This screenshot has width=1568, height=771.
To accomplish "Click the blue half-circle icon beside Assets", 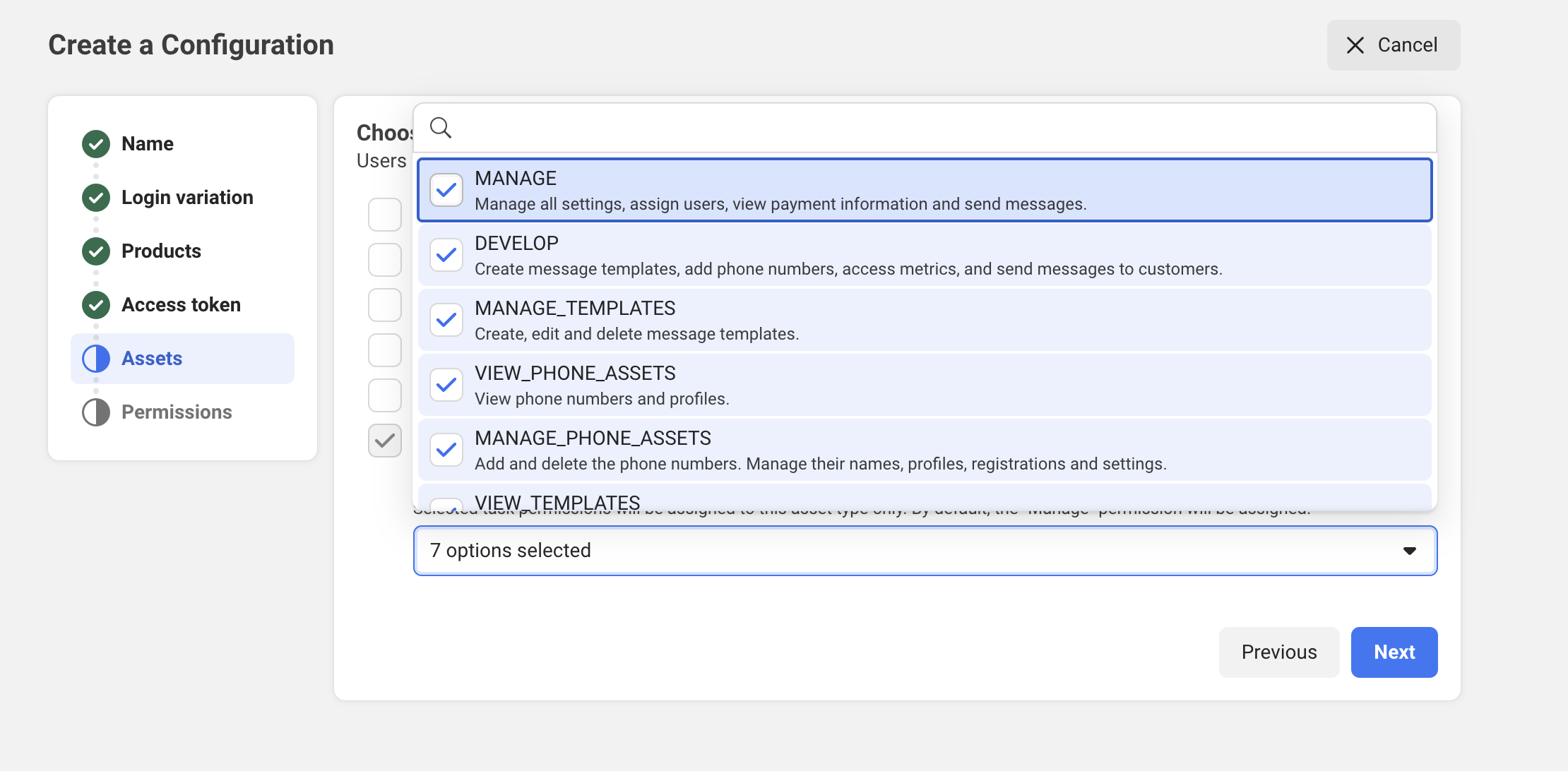I will tap(96, 359).
